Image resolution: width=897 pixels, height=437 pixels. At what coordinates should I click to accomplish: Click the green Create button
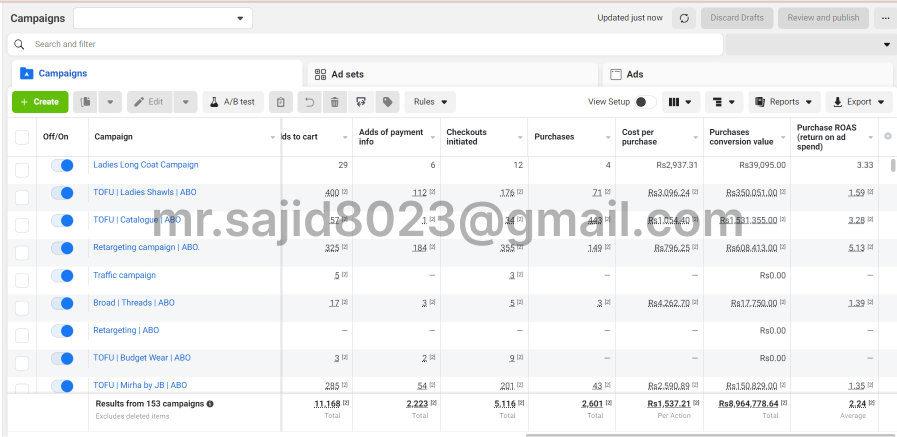40,102
